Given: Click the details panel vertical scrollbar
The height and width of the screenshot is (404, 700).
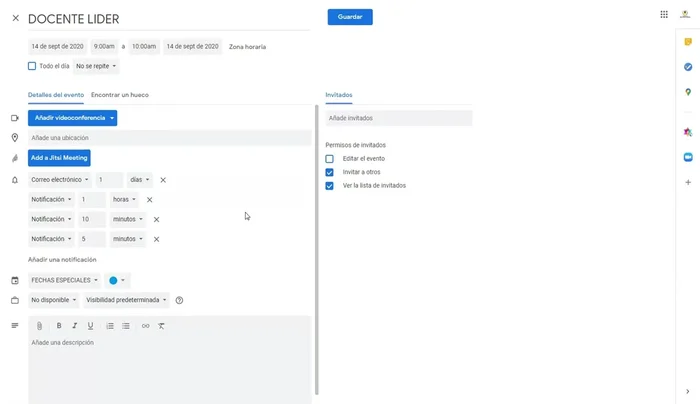Looking at the screenshot, I should [x=317, y=250].
